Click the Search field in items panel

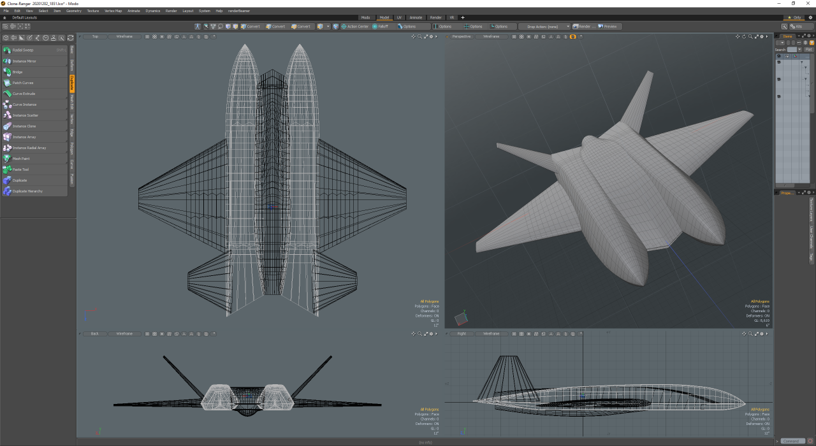(x=792, y=50)
